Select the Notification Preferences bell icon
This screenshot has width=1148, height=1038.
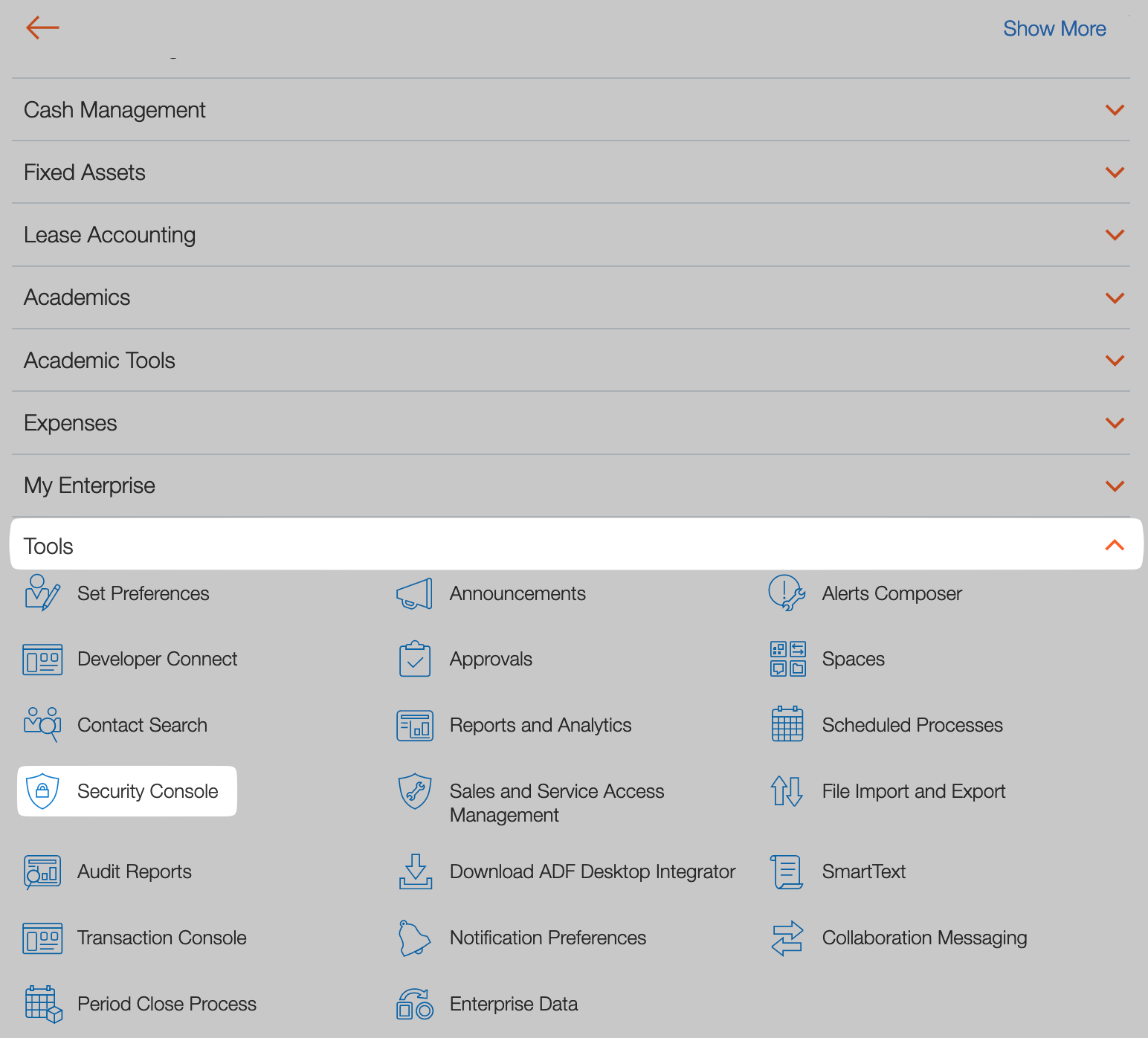414,938
